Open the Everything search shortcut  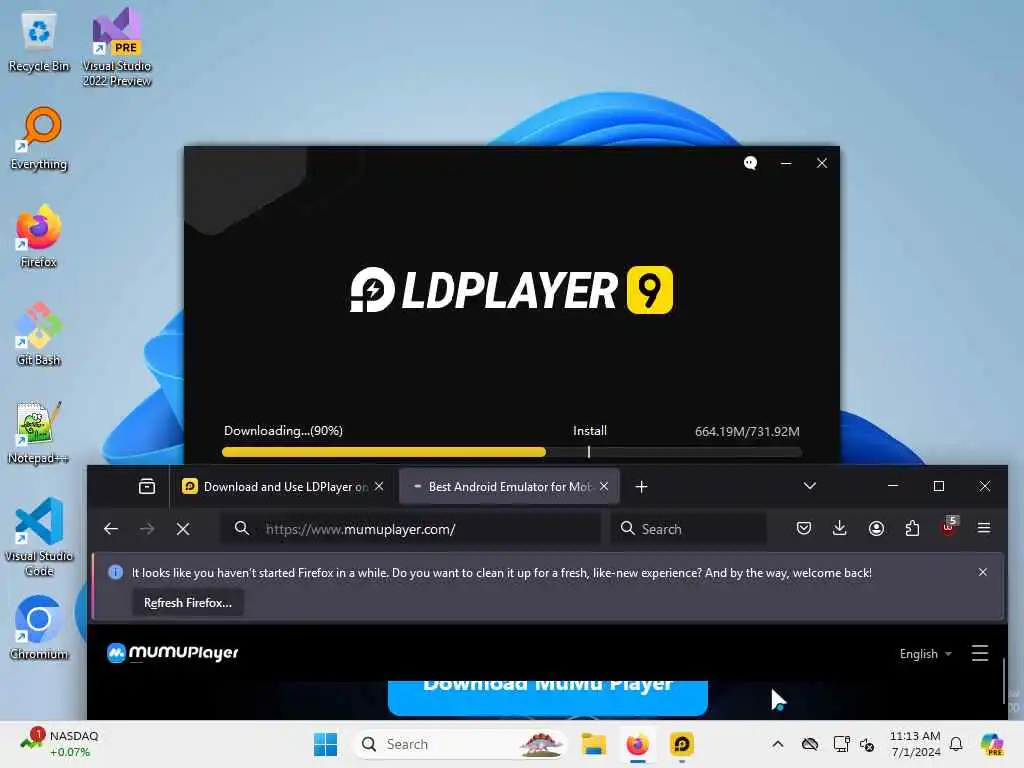point(39,138)
